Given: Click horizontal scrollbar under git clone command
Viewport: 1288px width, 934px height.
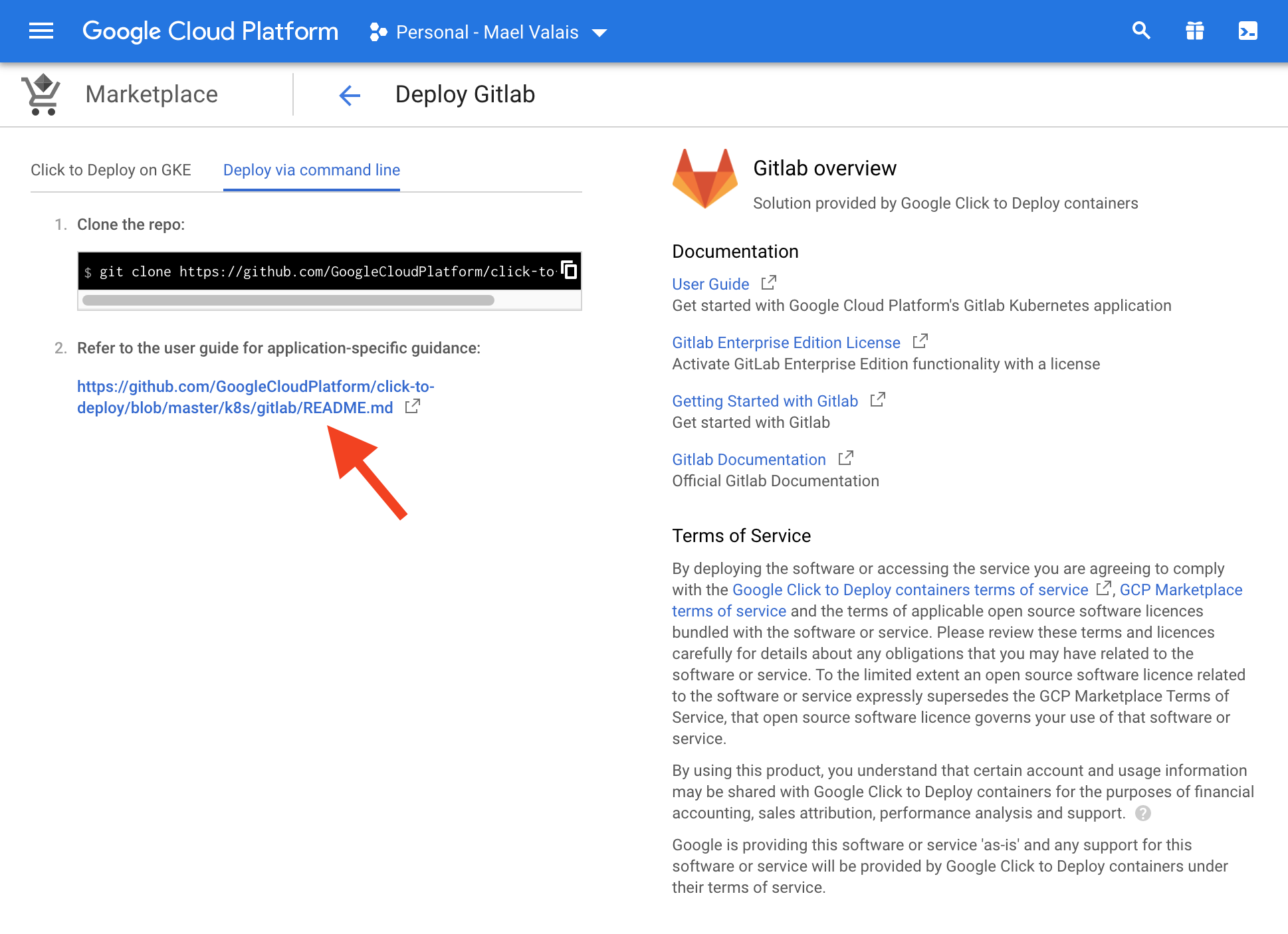Looking at the screenshot, I should click(288, 300).
